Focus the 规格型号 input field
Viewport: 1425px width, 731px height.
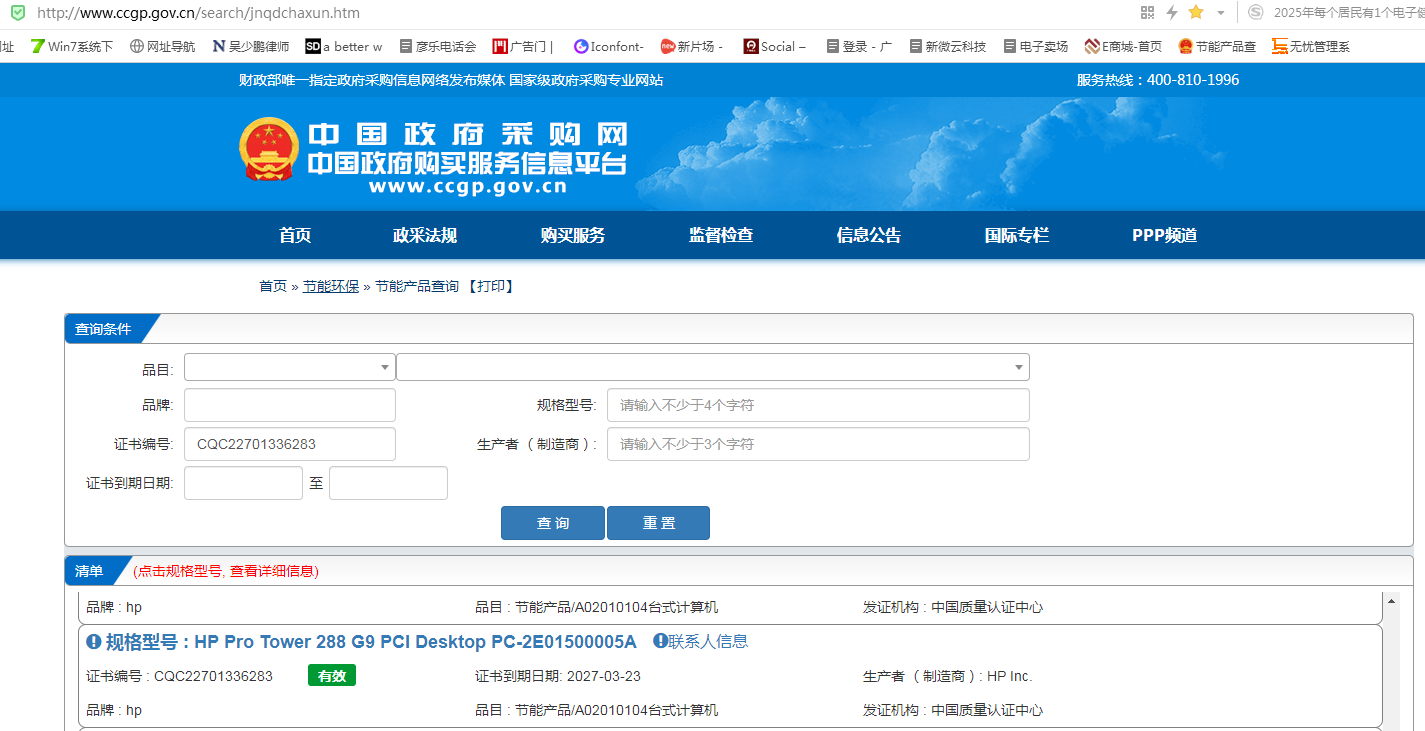point(818,405)
